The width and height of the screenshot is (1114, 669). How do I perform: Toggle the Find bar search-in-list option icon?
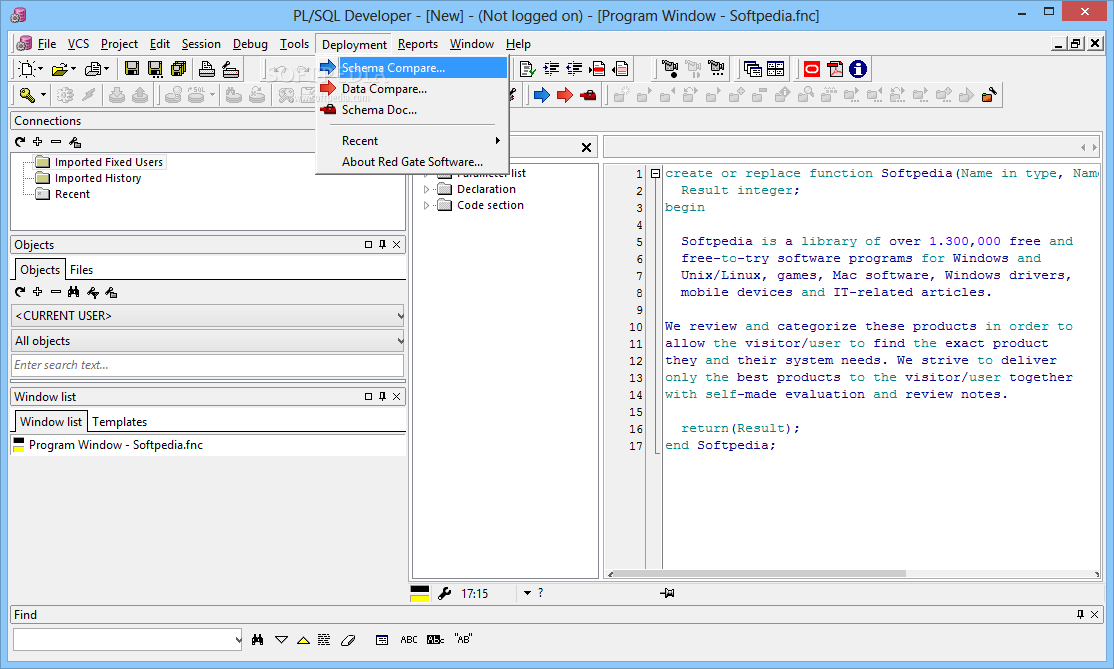382,640
